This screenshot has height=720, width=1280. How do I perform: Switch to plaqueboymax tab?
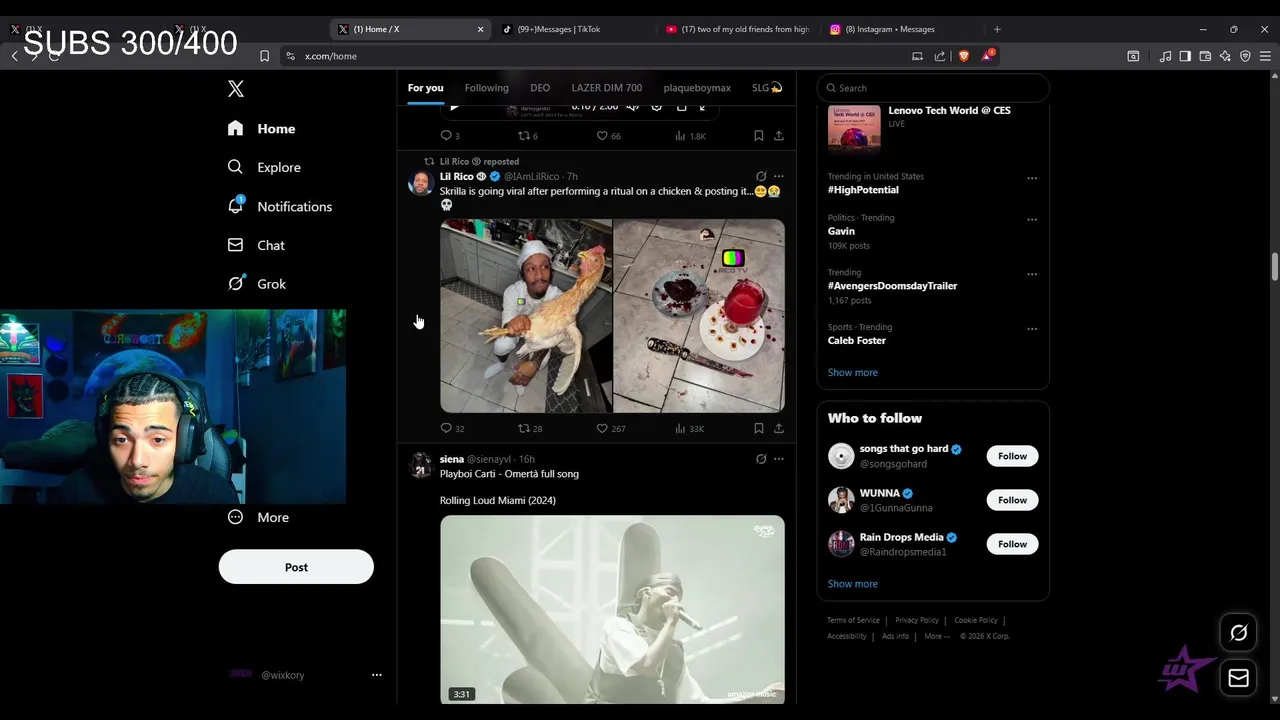point(697,88)
